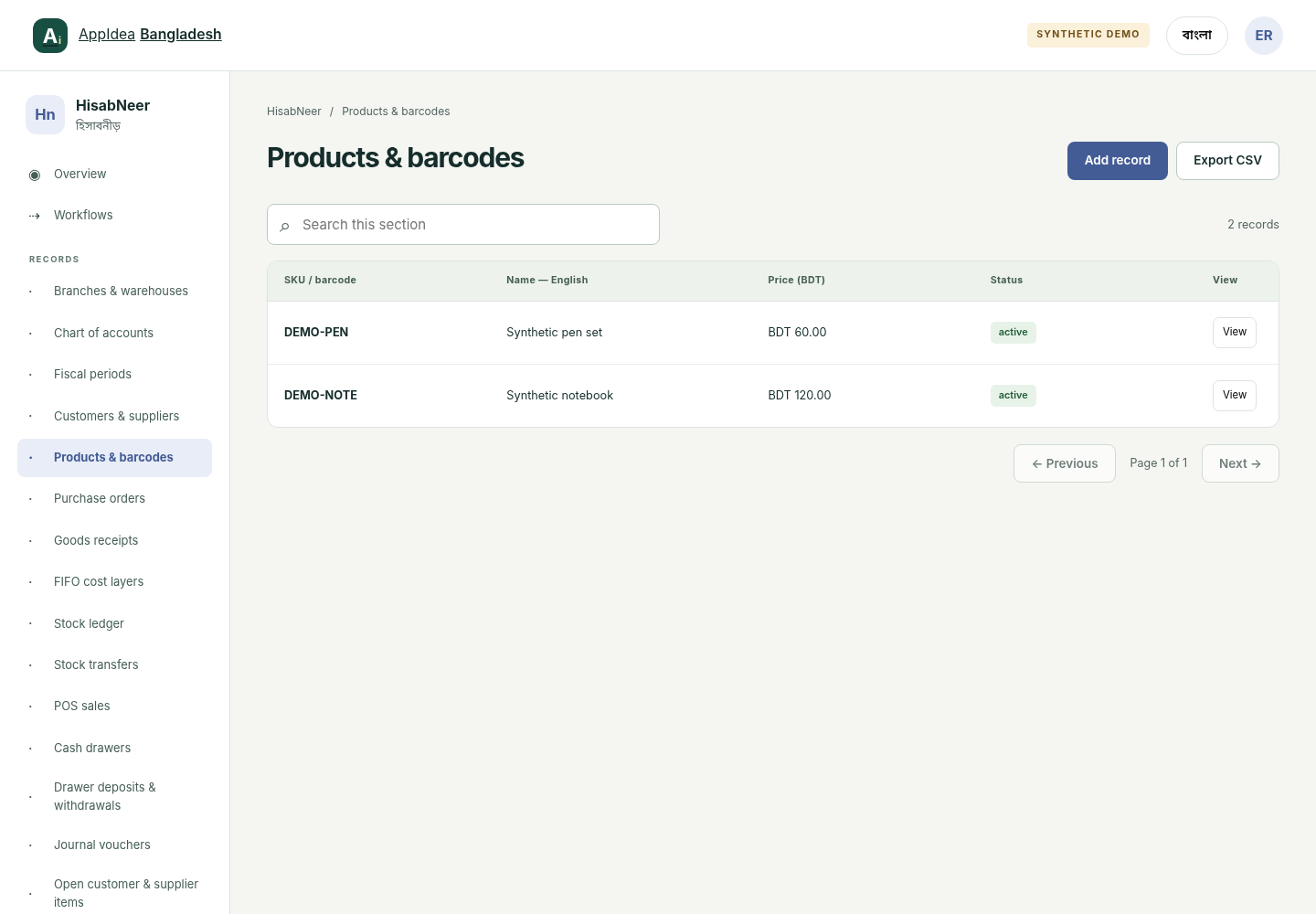Open Overview in the sidebar

click(114, 175)
